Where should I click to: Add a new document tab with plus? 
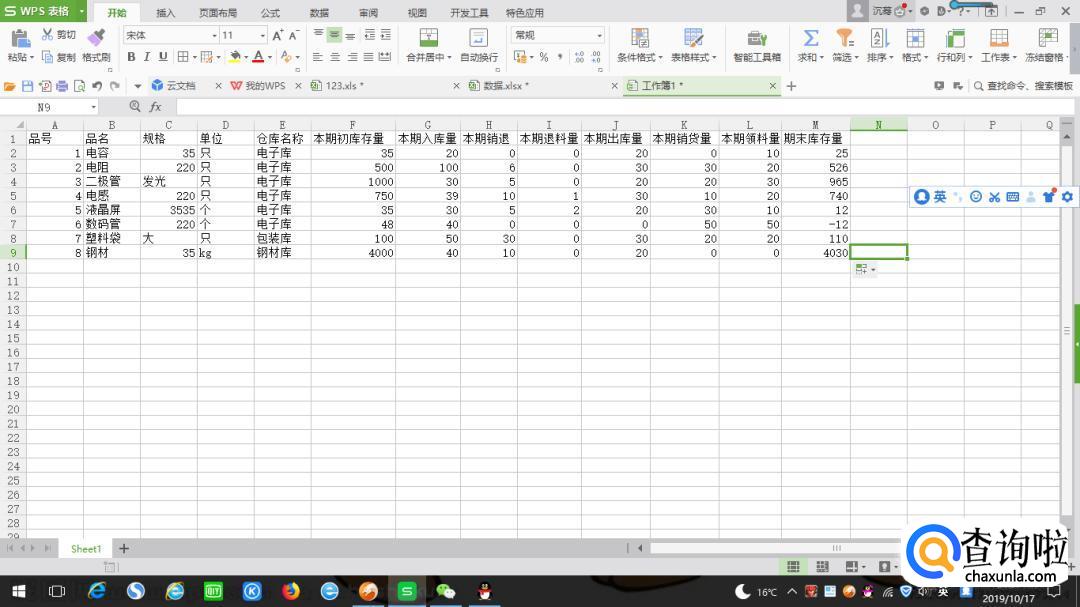pos(791,86)
